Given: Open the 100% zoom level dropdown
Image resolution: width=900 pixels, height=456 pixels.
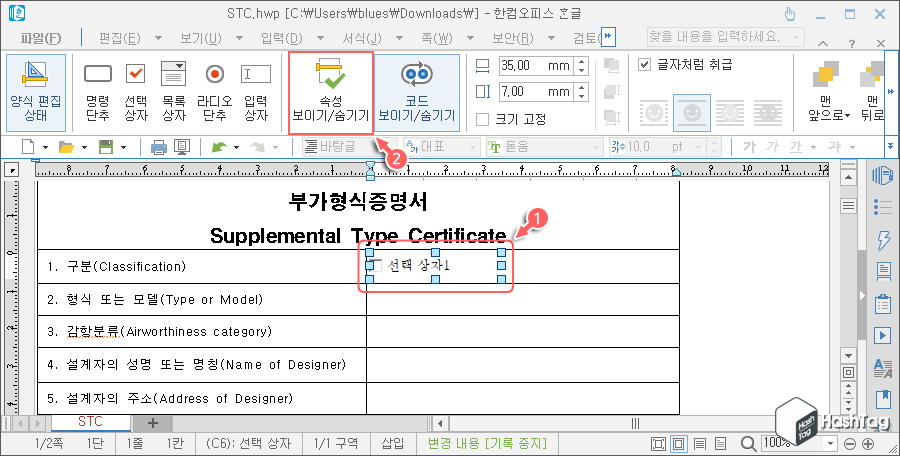Looking at the screenshot, I should 830,443.
